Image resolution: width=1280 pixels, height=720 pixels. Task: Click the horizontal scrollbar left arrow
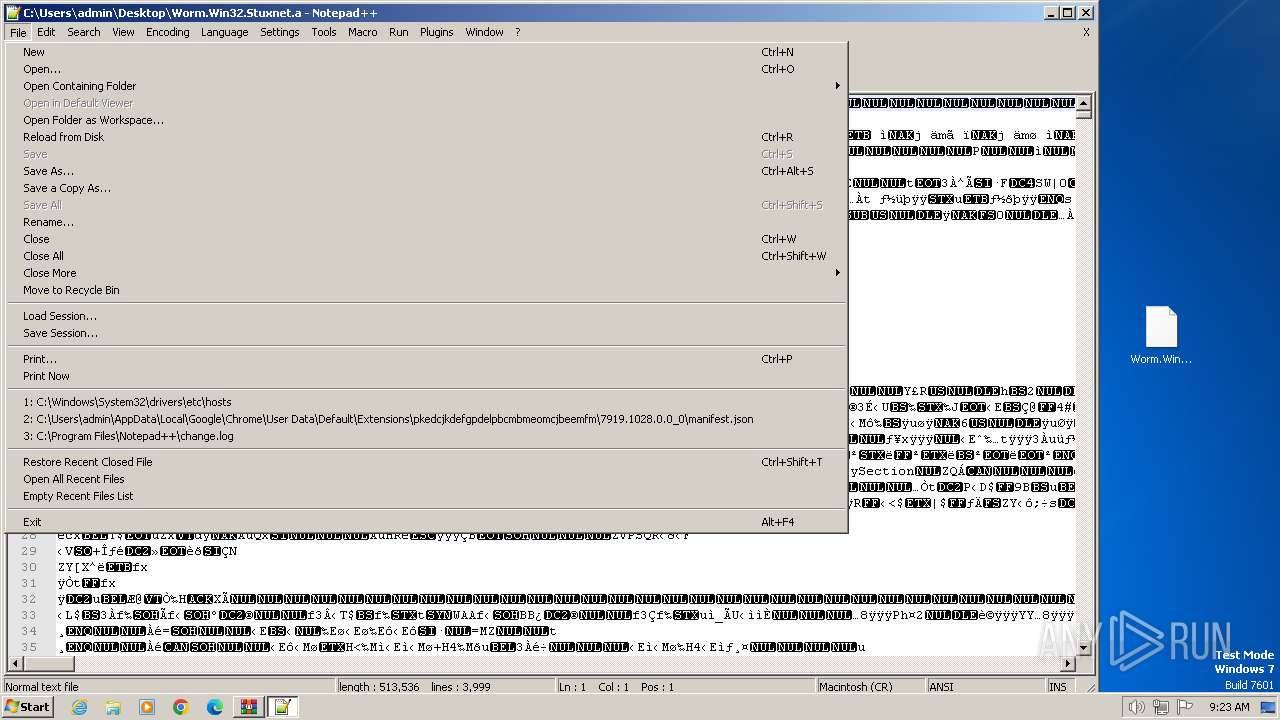pos(15,663)
